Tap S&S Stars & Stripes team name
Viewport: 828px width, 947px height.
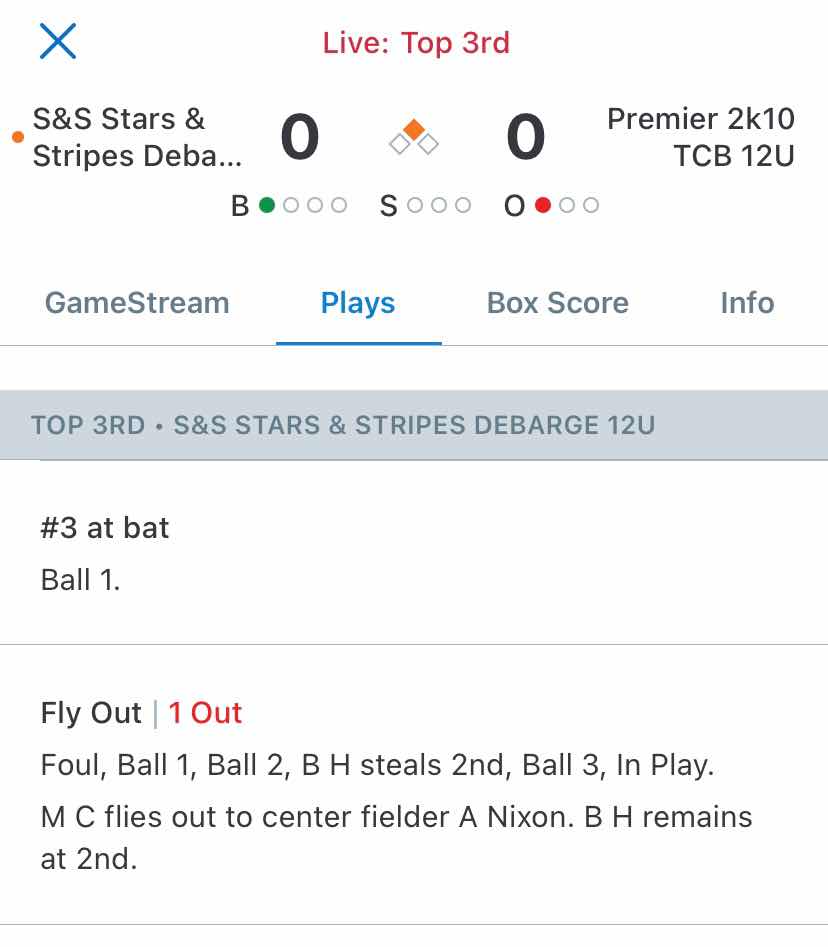137,137
